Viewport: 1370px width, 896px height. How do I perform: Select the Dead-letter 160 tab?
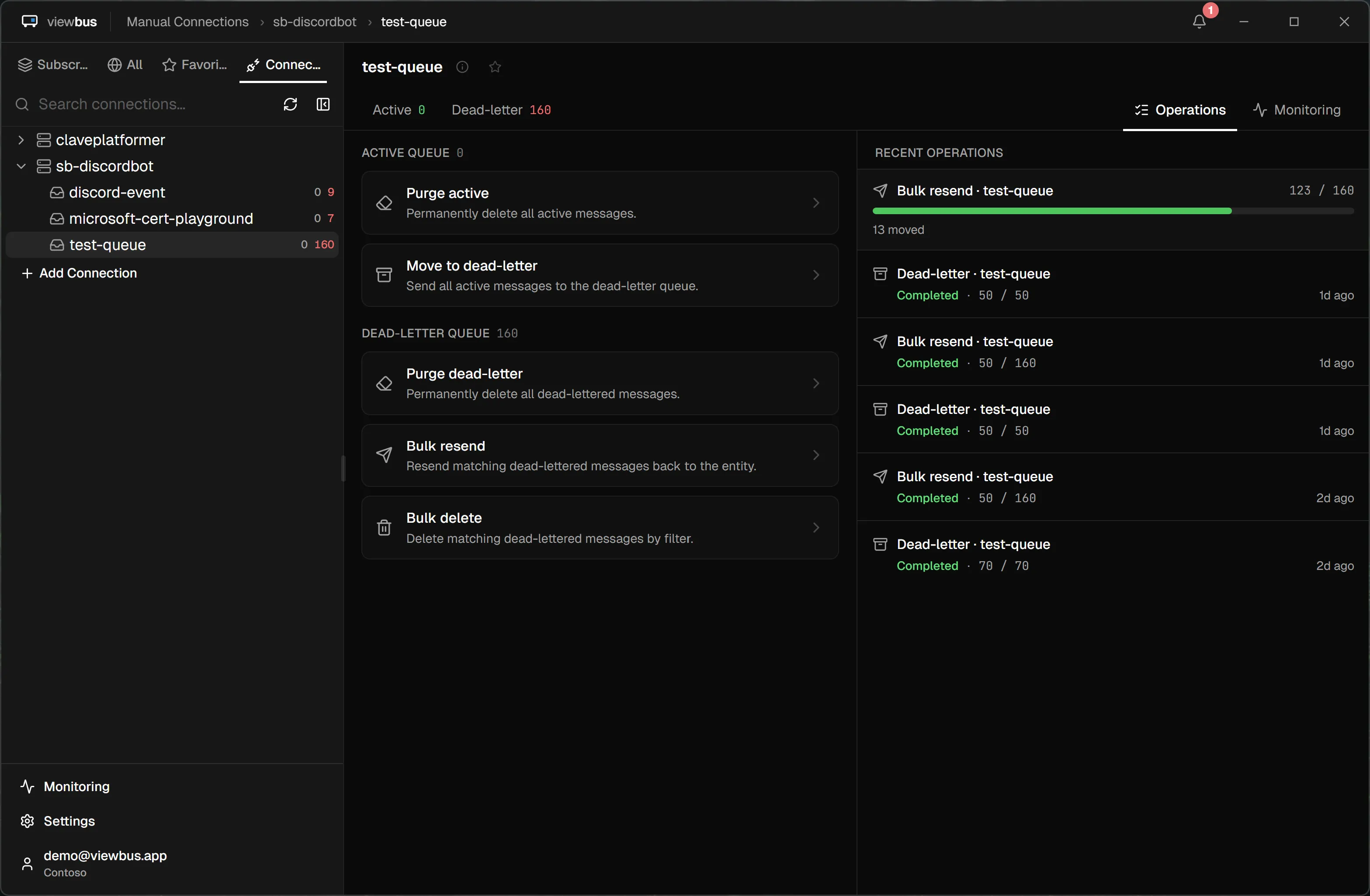pyautogui.click(x=501, y=110)
